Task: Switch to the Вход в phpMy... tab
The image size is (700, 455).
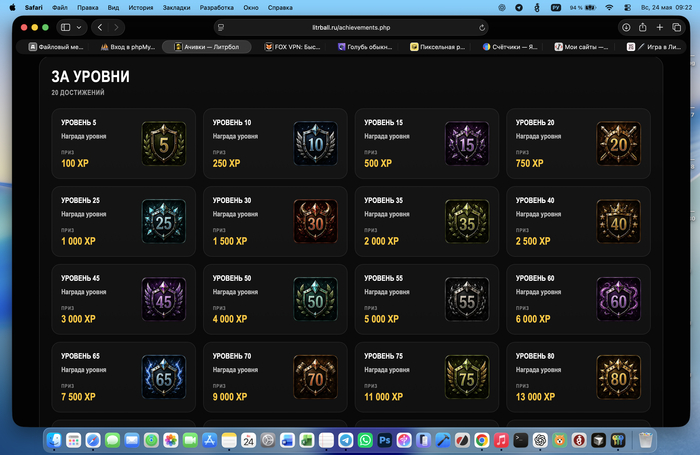Action: point(128,47)
